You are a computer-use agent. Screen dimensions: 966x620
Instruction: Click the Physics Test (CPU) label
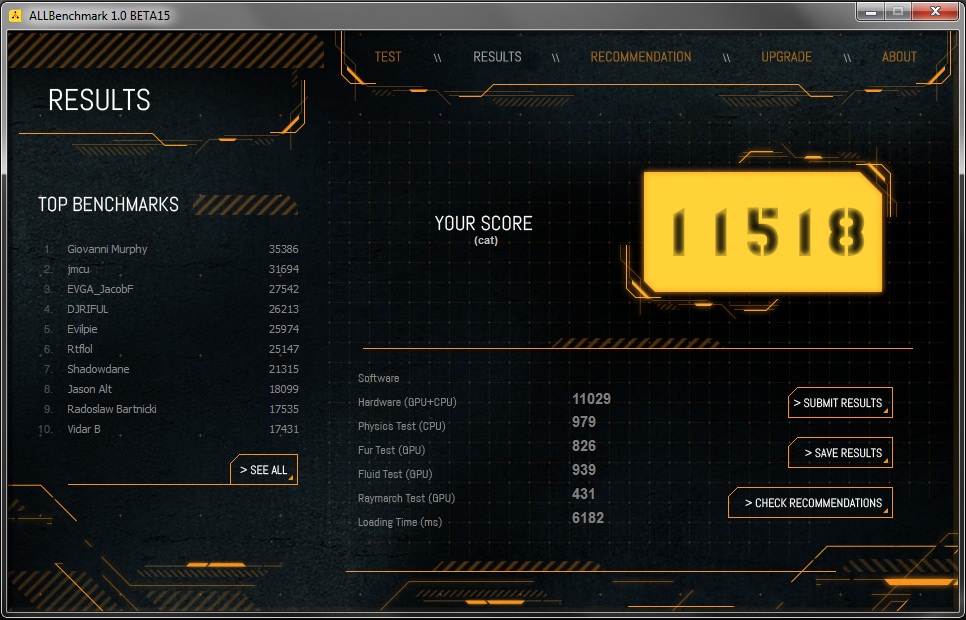tap(402, 426)
